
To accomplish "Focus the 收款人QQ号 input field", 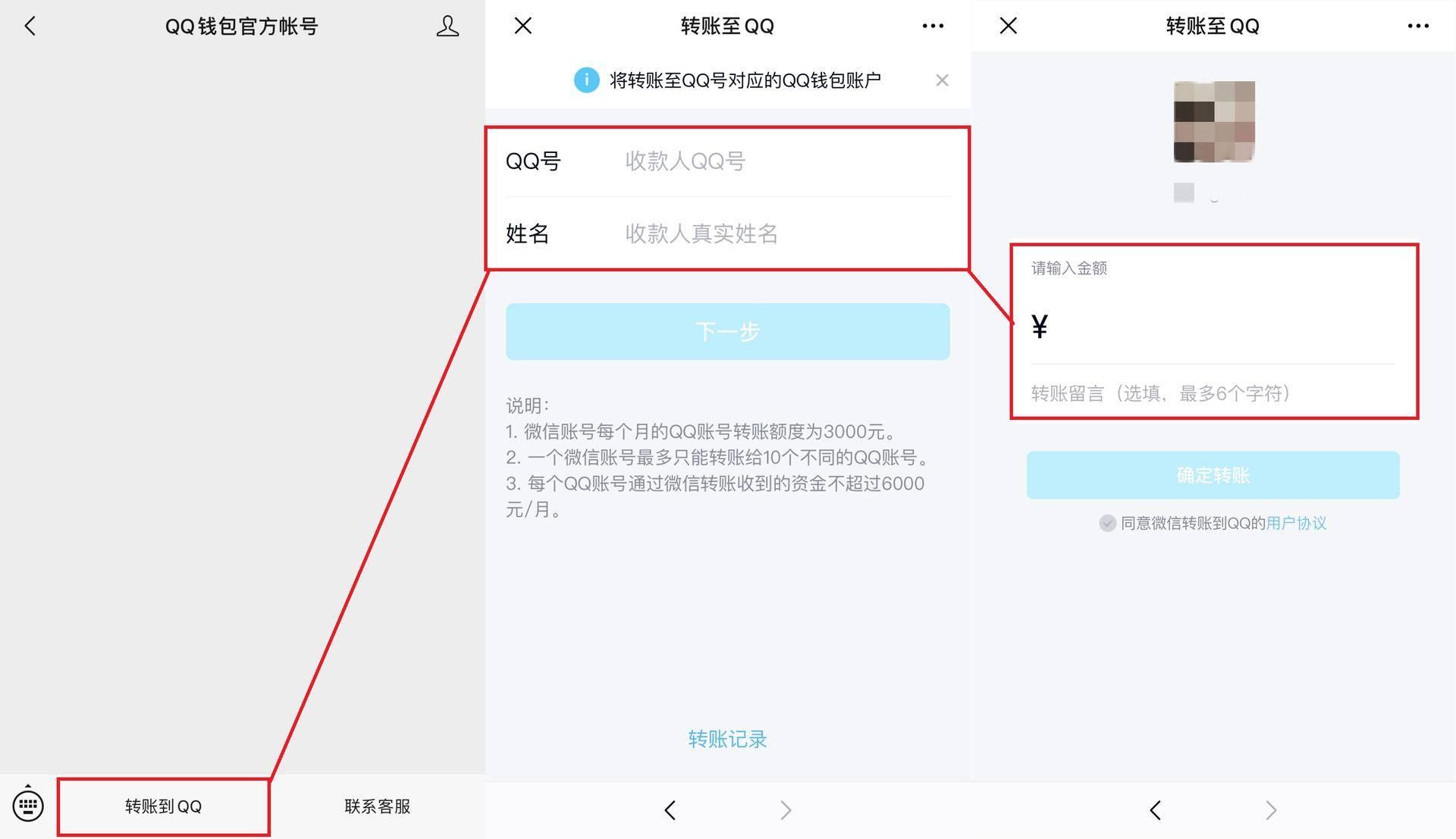I will pos(786,161).
